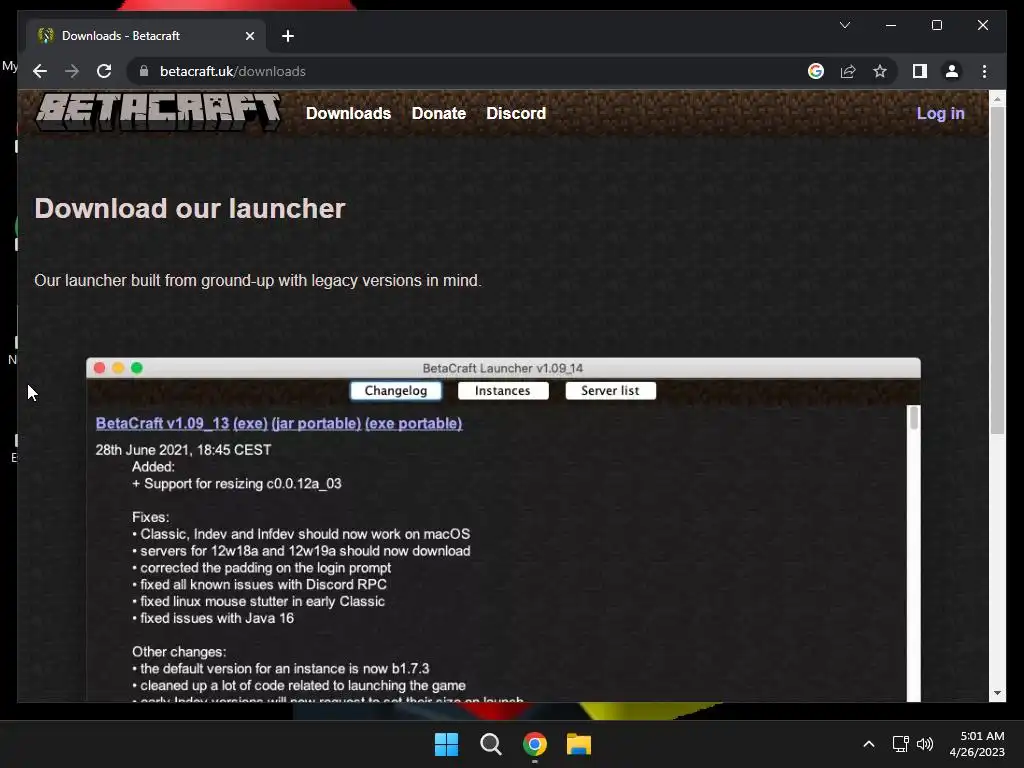
Task: Open the network tray icon
Action: [901, 744]
